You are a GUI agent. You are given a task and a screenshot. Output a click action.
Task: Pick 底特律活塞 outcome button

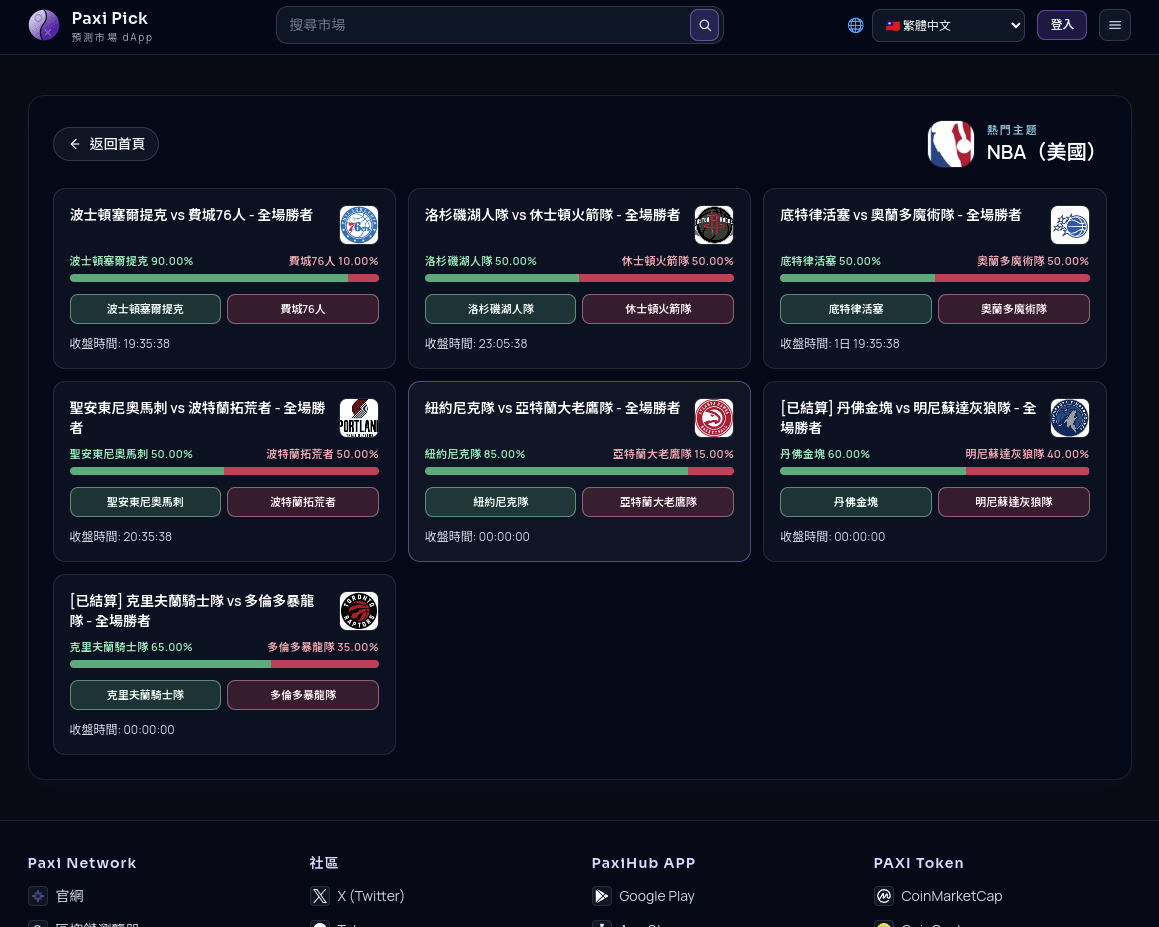[855, 309]
